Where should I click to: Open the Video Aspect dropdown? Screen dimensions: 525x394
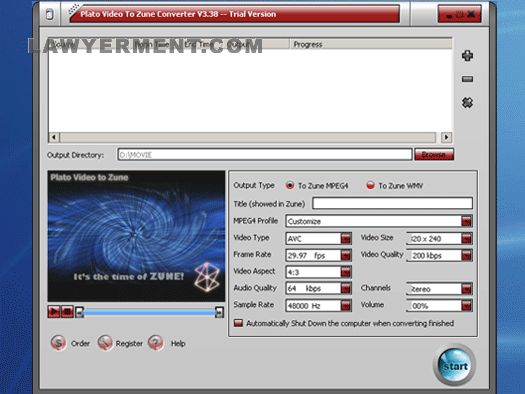click(346, 272)
